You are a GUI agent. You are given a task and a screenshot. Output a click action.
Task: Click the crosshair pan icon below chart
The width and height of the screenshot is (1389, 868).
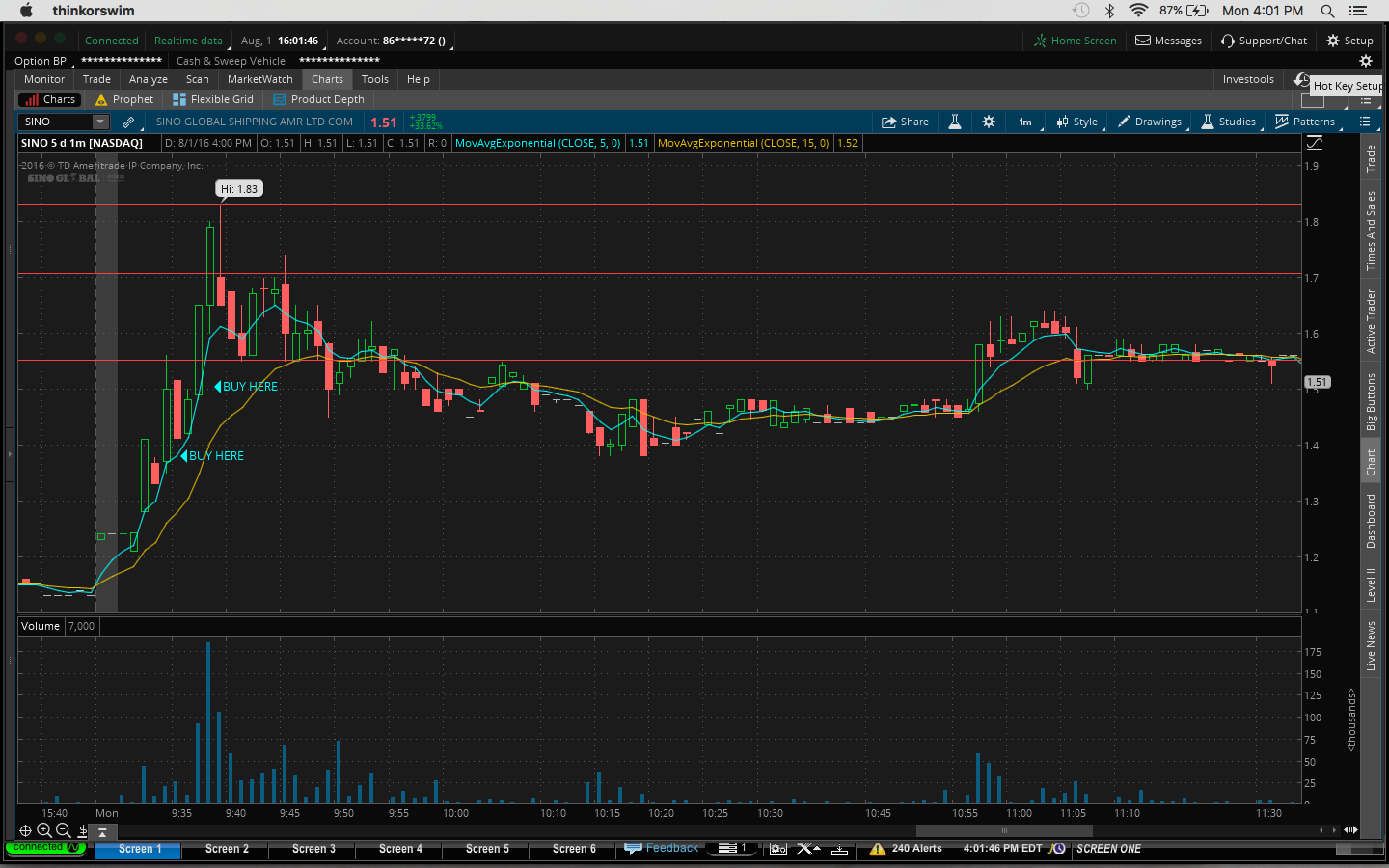click(26, 830)
